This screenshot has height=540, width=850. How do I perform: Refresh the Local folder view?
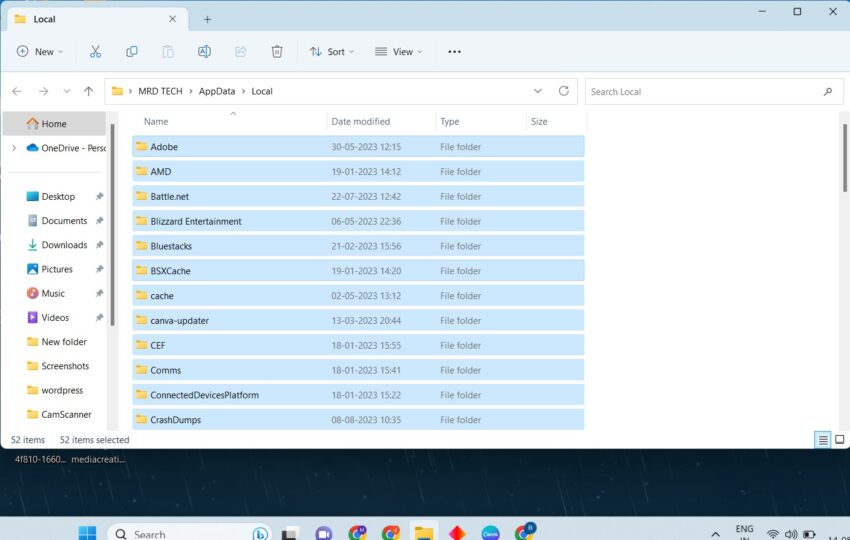564,91
